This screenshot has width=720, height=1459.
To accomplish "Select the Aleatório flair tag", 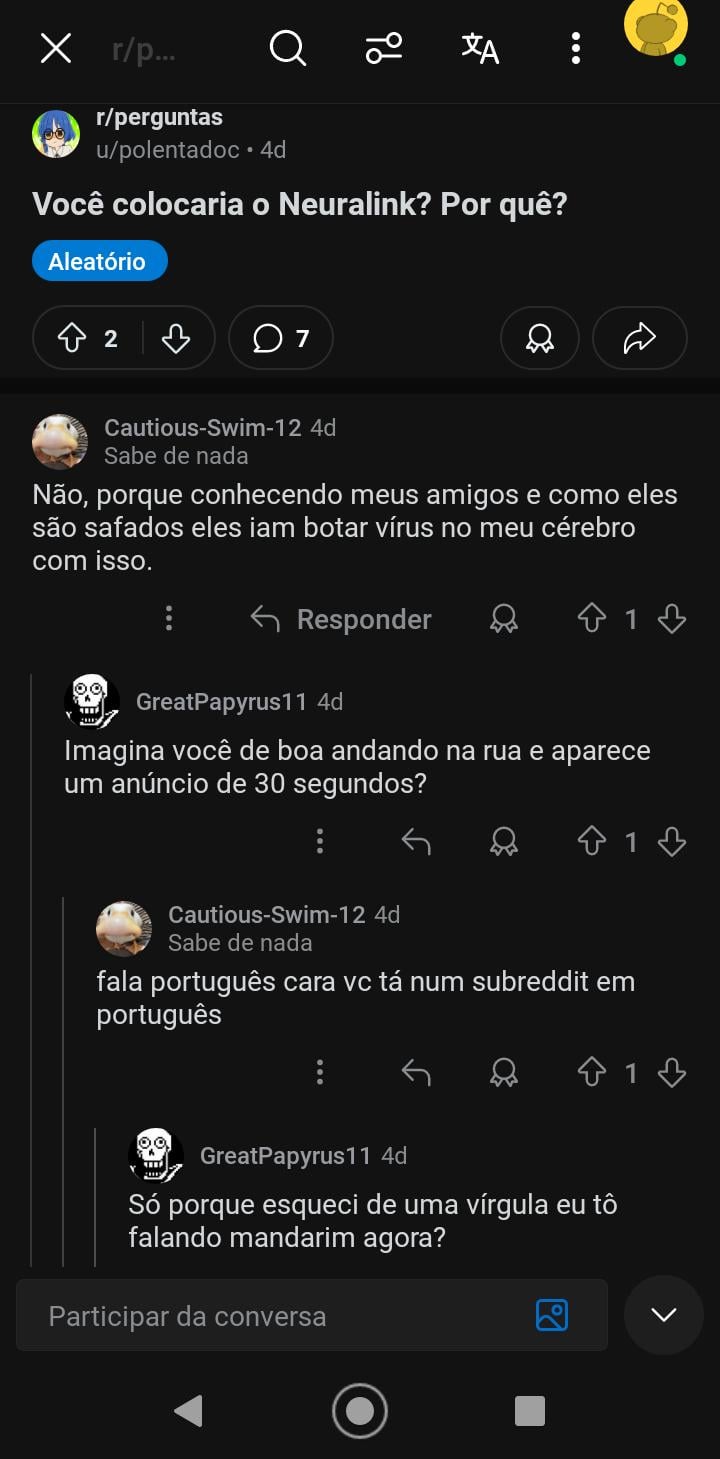I will [99, 262].
